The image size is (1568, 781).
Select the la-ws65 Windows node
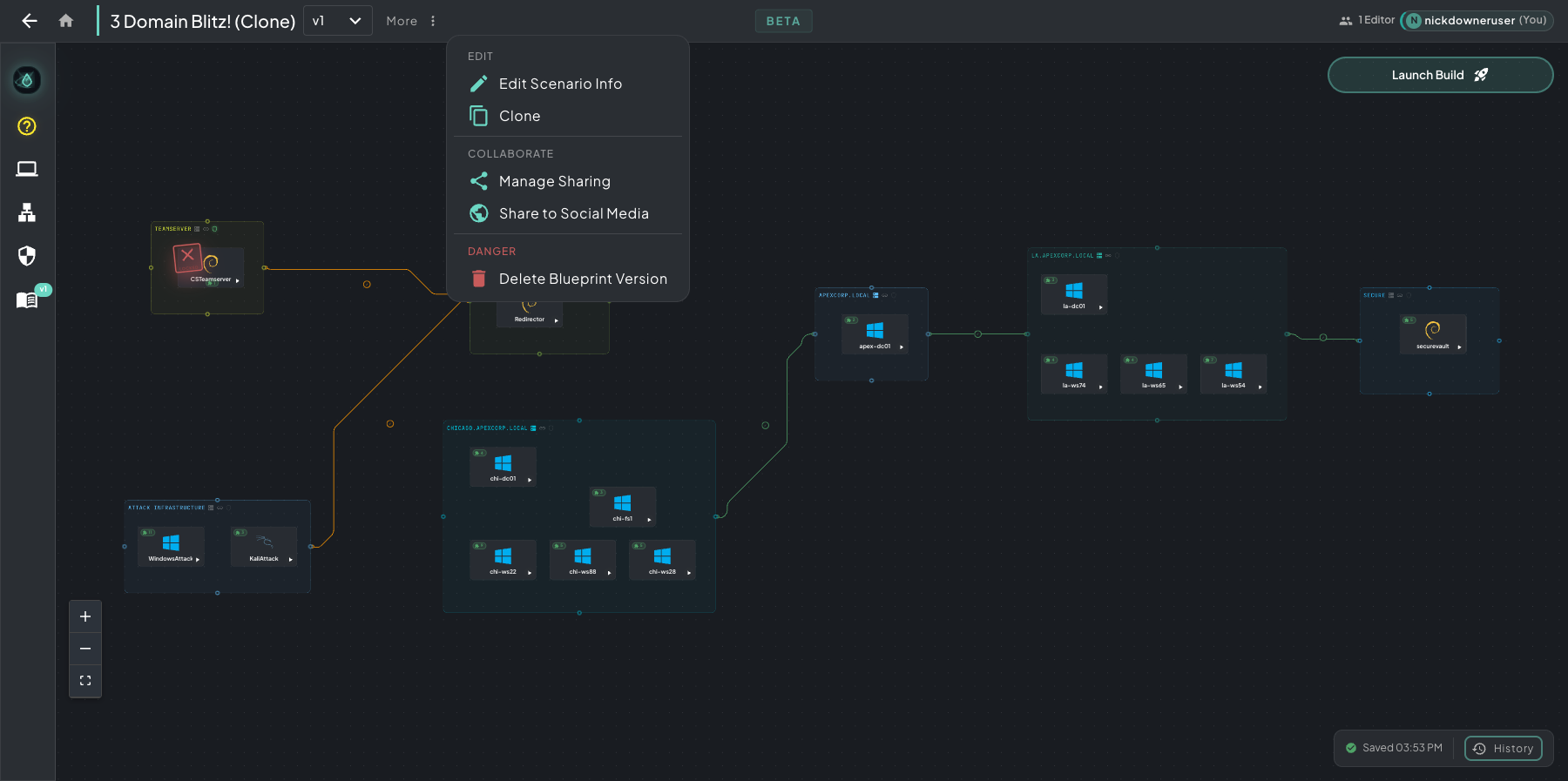[x=1153, y=374]
